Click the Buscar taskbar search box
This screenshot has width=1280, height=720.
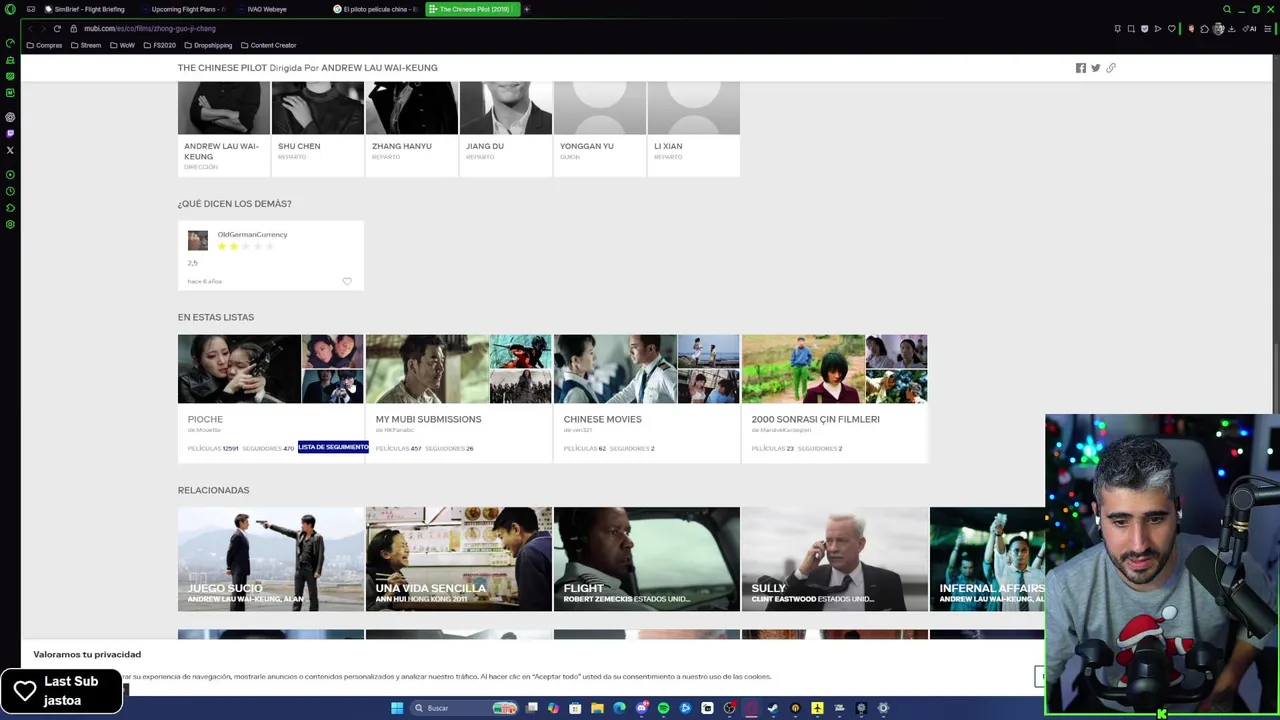464,708
